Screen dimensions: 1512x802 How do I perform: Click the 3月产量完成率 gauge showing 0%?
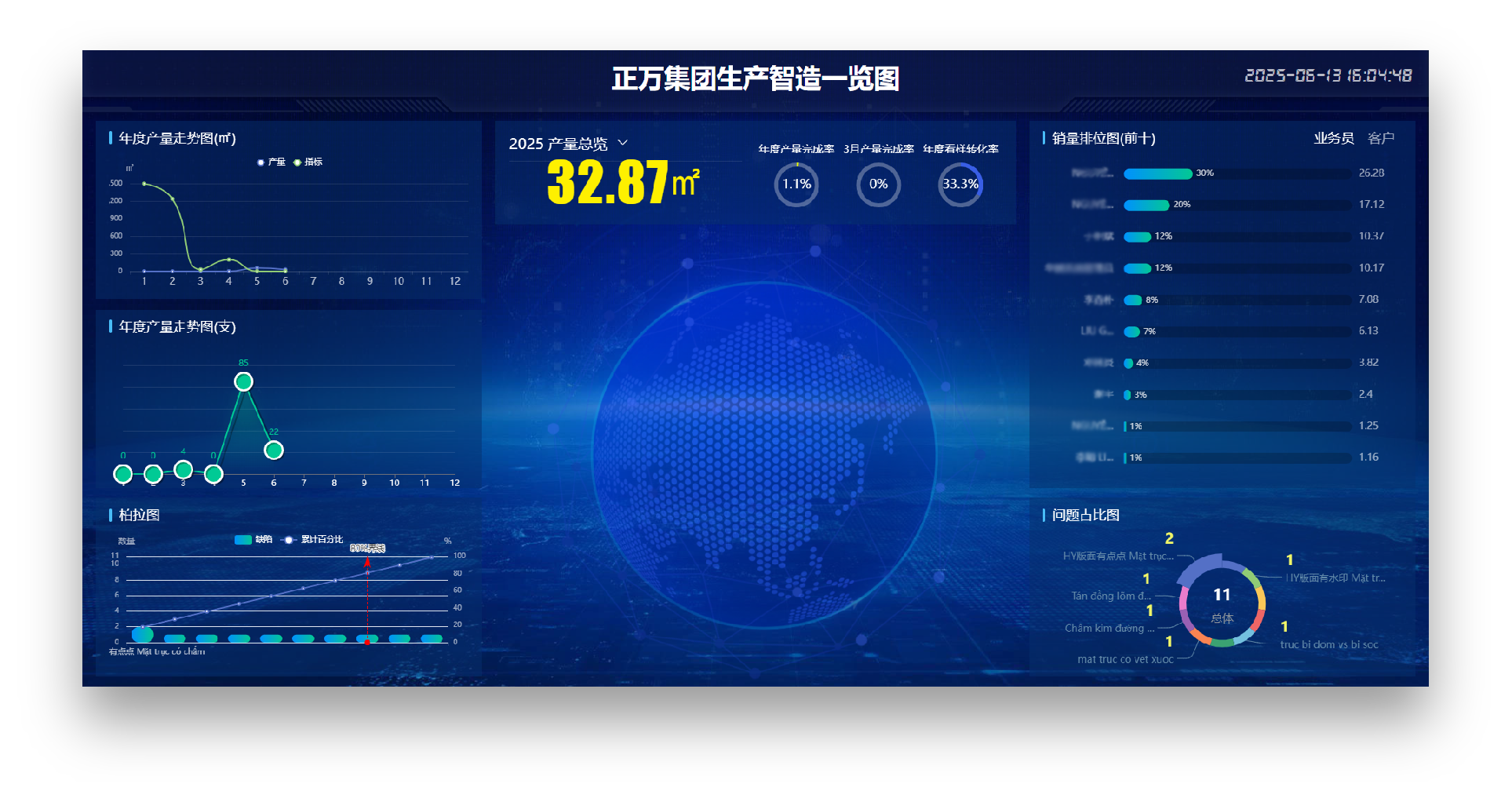pyautogui.click(x=879, y=185)
